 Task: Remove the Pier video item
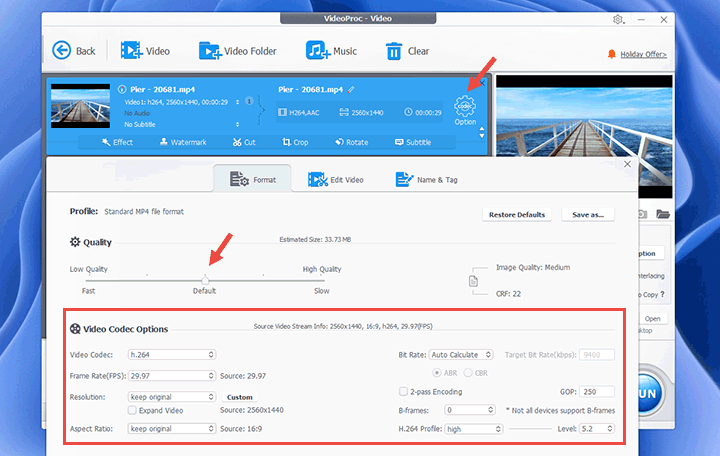click(482, 83)
